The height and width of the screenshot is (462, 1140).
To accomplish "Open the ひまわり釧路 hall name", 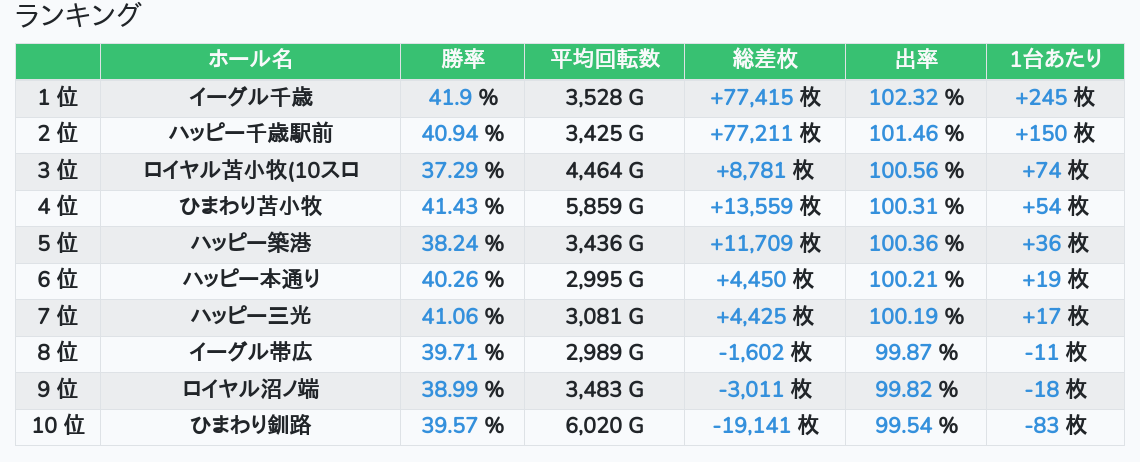I will pos(250,426).
